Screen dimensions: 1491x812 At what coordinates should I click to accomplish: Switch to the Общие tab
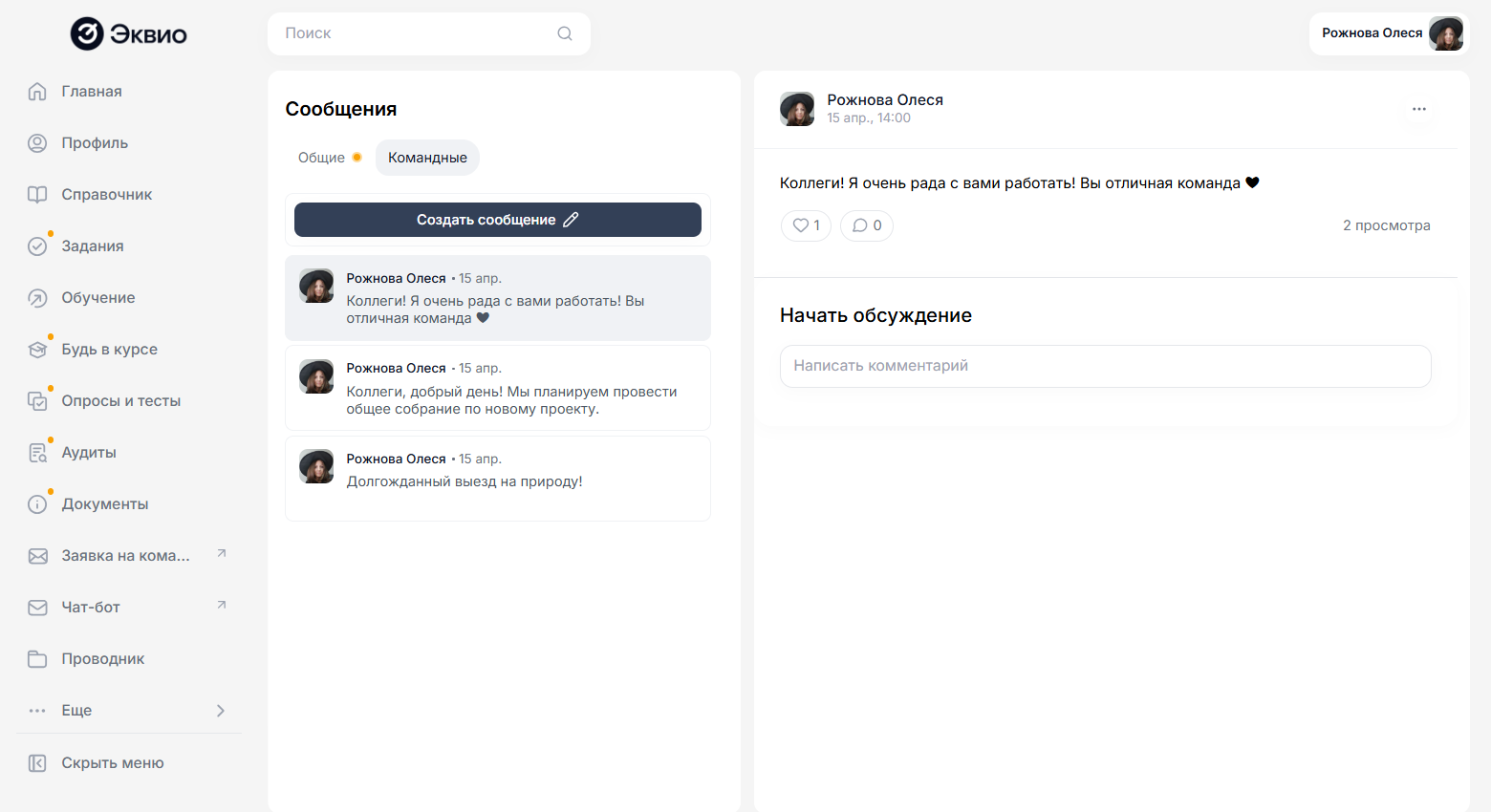coord(322,158)
